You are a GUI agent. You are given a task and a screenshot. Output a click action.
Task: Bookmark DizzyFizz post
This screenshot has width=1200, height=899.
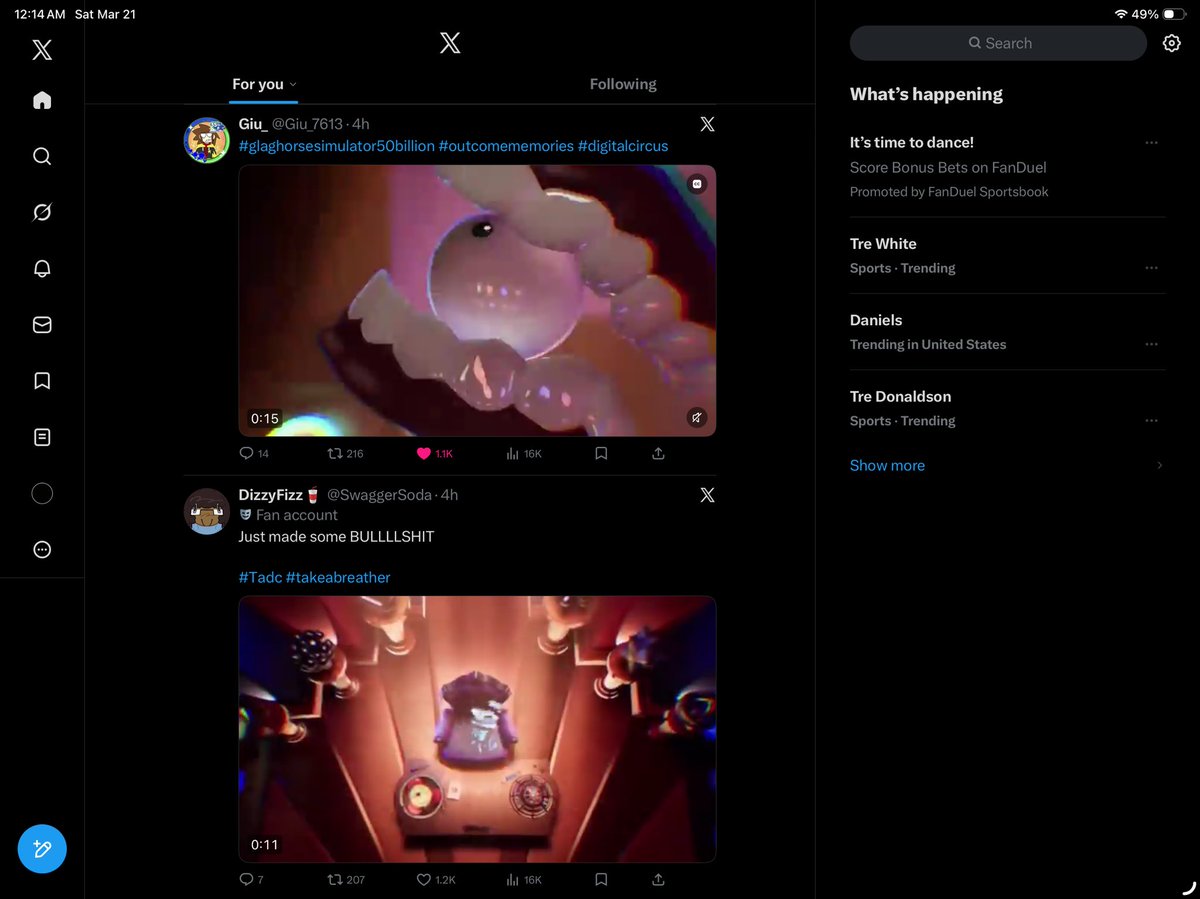point(601,880)
